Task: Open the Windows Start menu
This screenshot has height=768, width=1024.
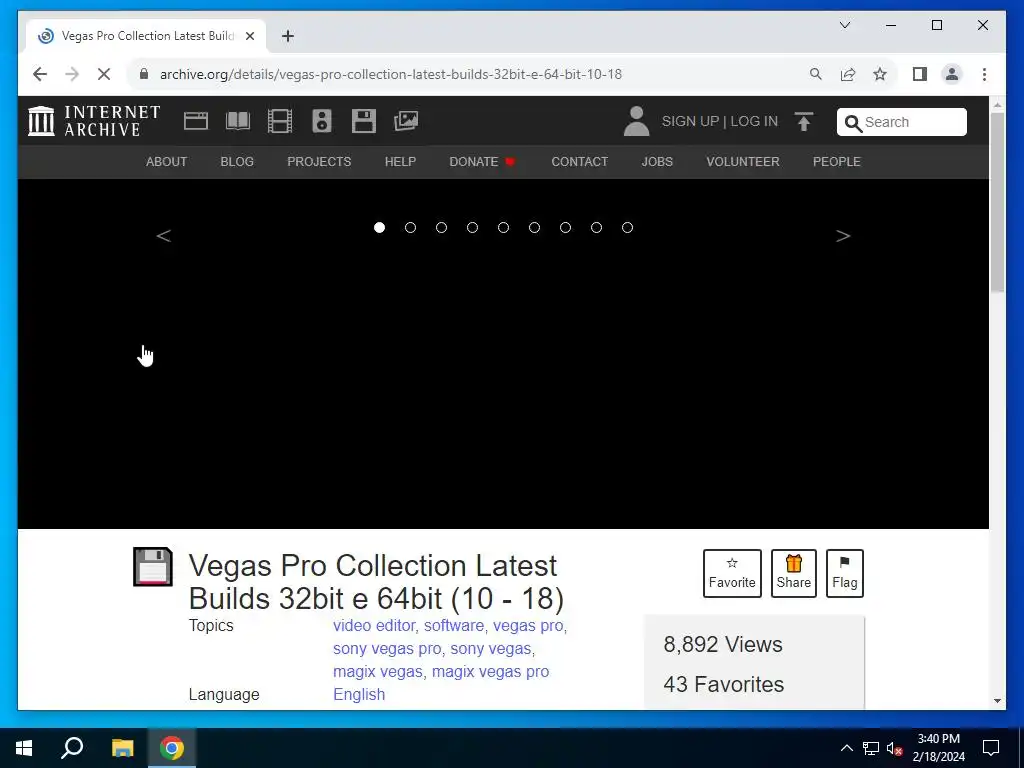Action: tap(24, 748)
